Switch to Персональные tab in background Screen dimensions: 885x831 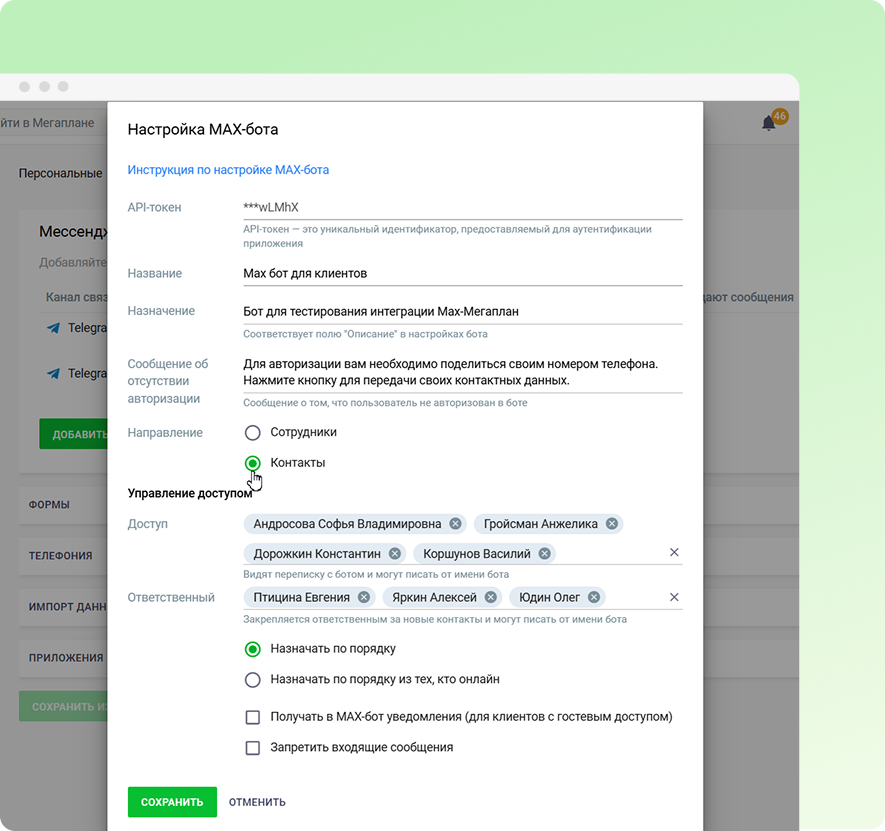[60, 173]
